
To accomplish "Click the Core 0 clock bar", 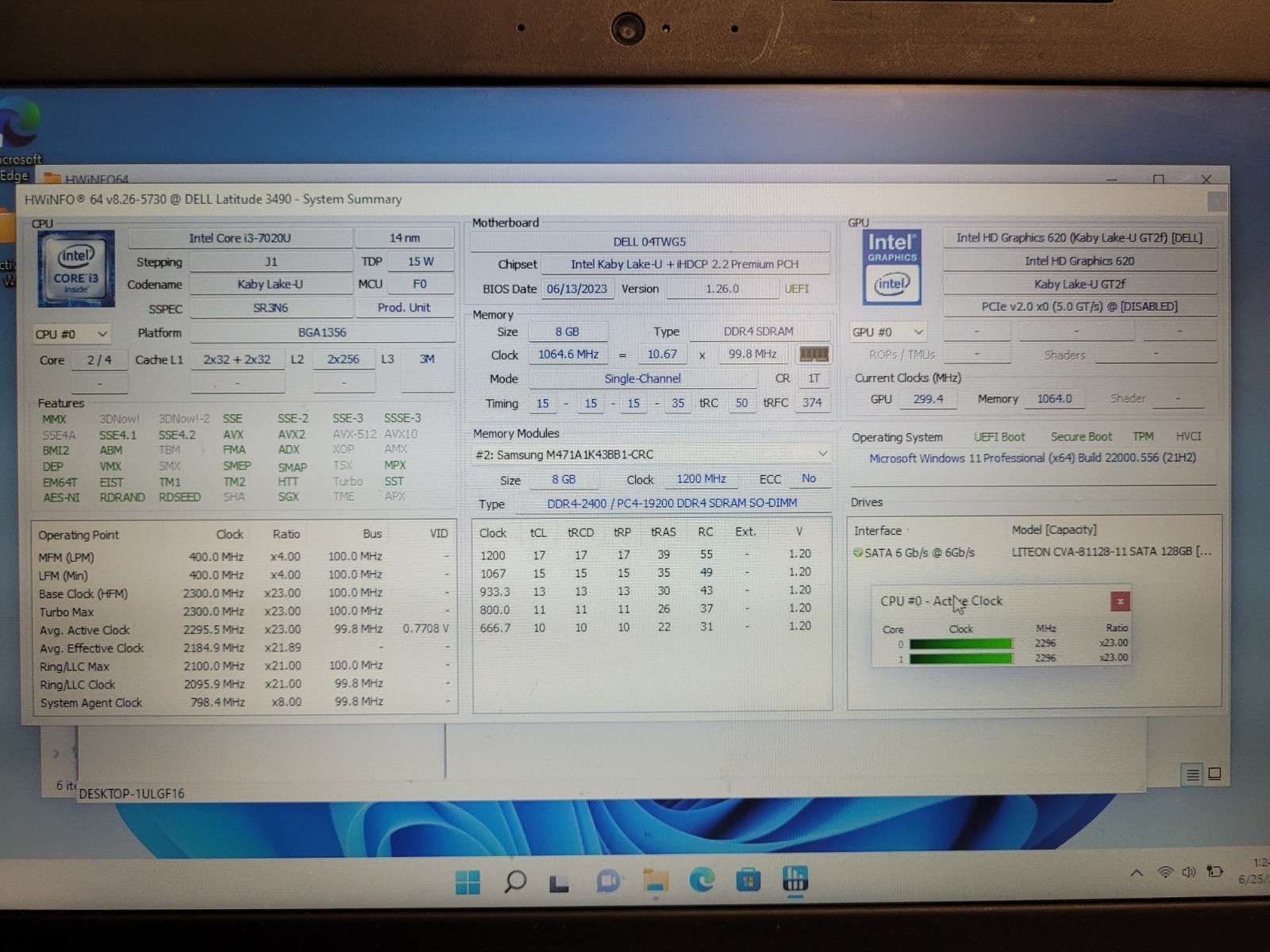I will point(960,643).
